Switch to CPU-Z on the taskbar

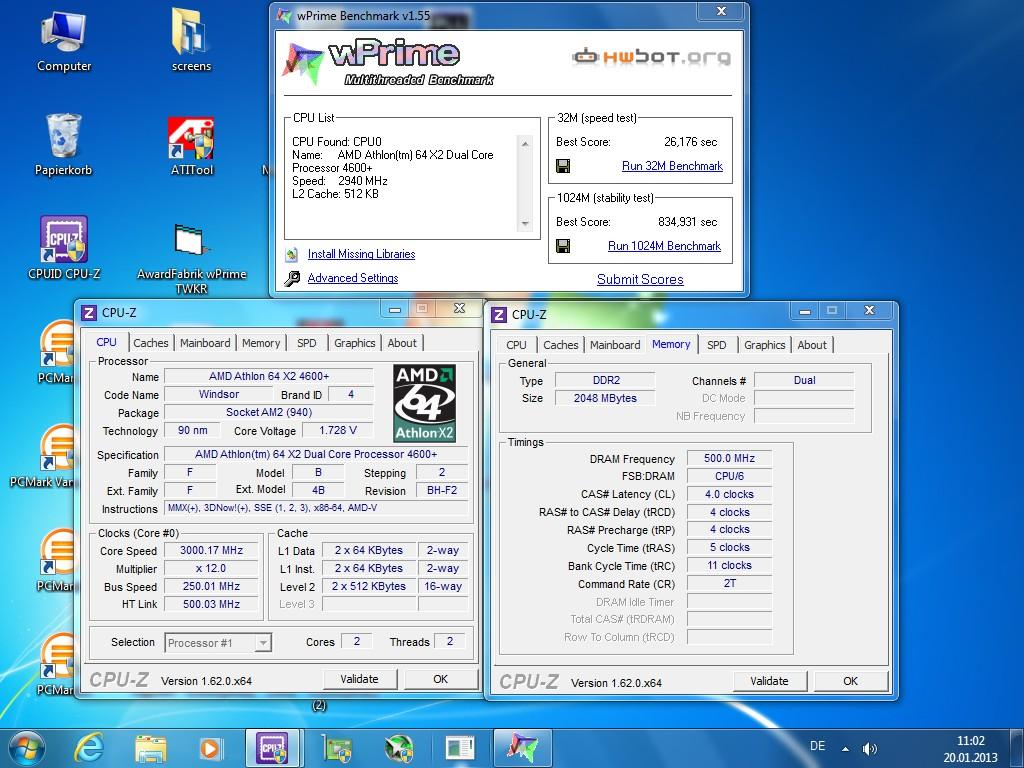272,748
